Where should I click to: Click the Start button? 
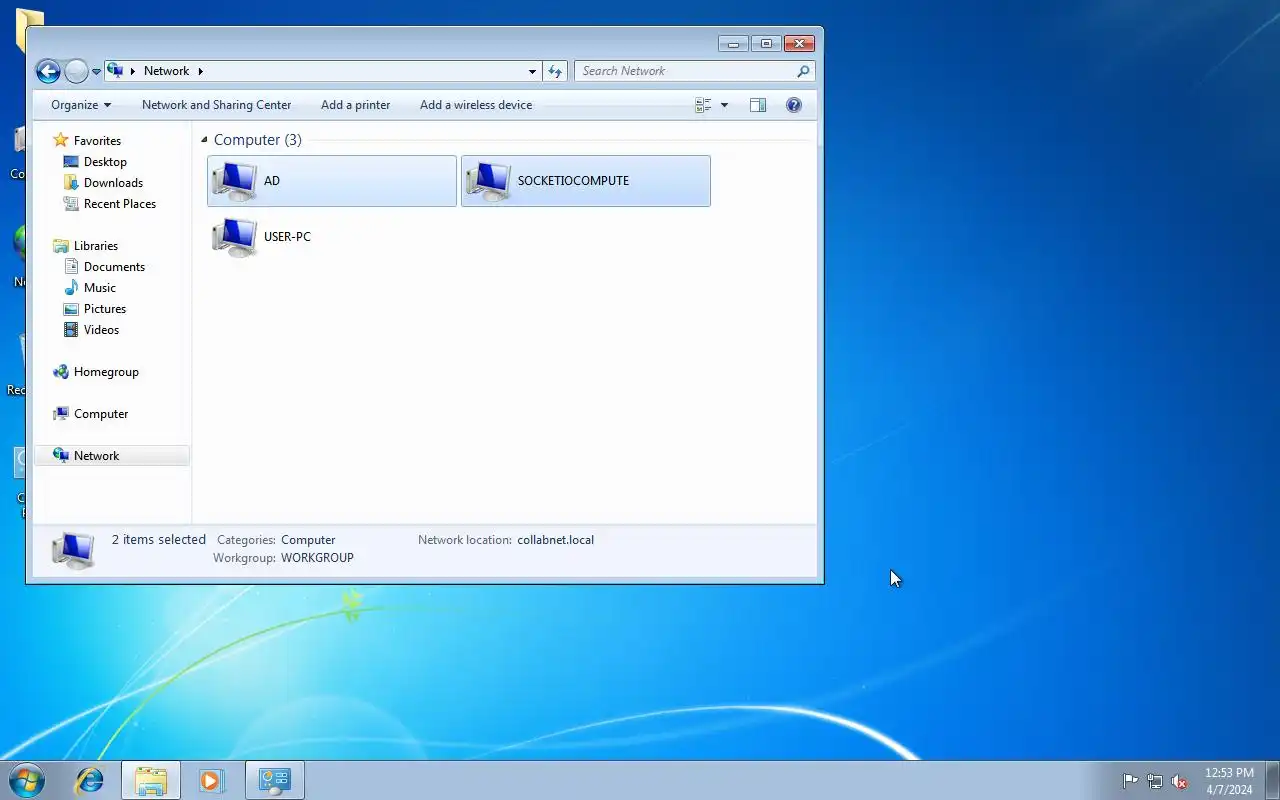pos(25,780)
